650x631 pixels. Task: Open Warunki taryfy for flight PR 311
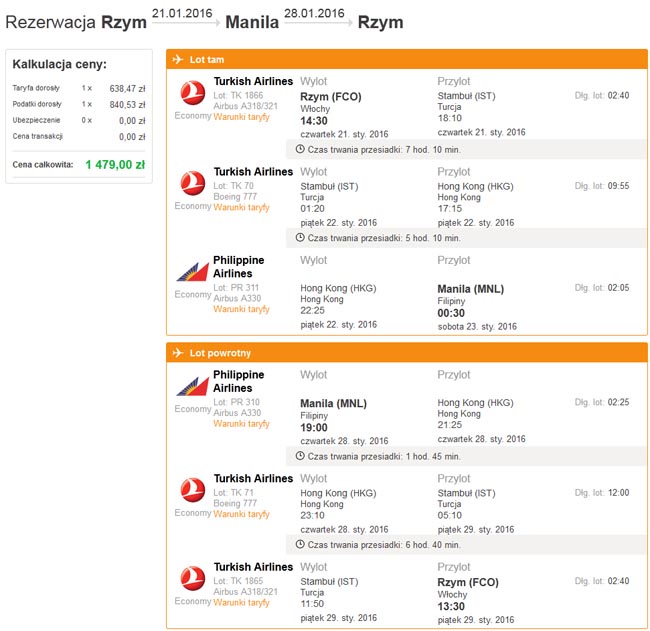click(241, 309)
